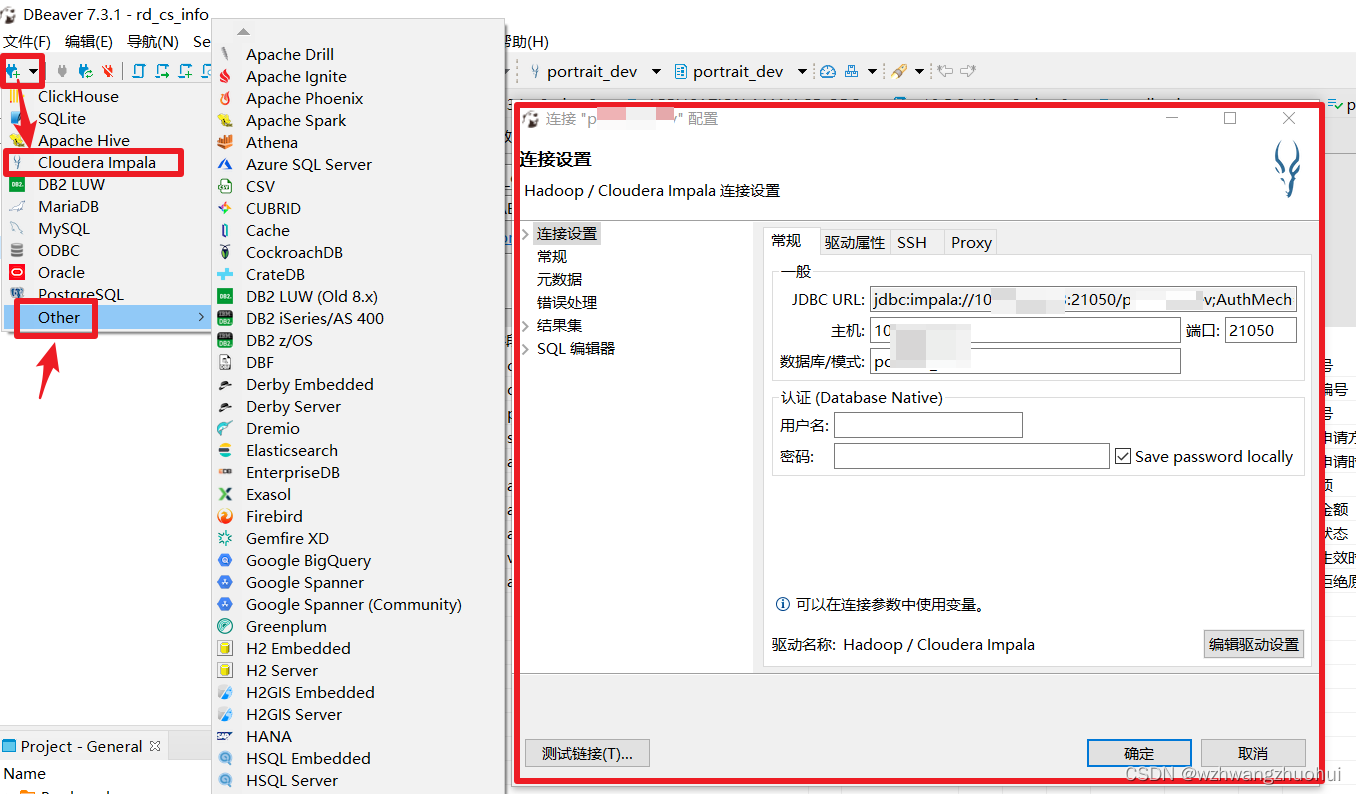Click the Apache Phoenix icon
1356x794 pixels.
226,98
